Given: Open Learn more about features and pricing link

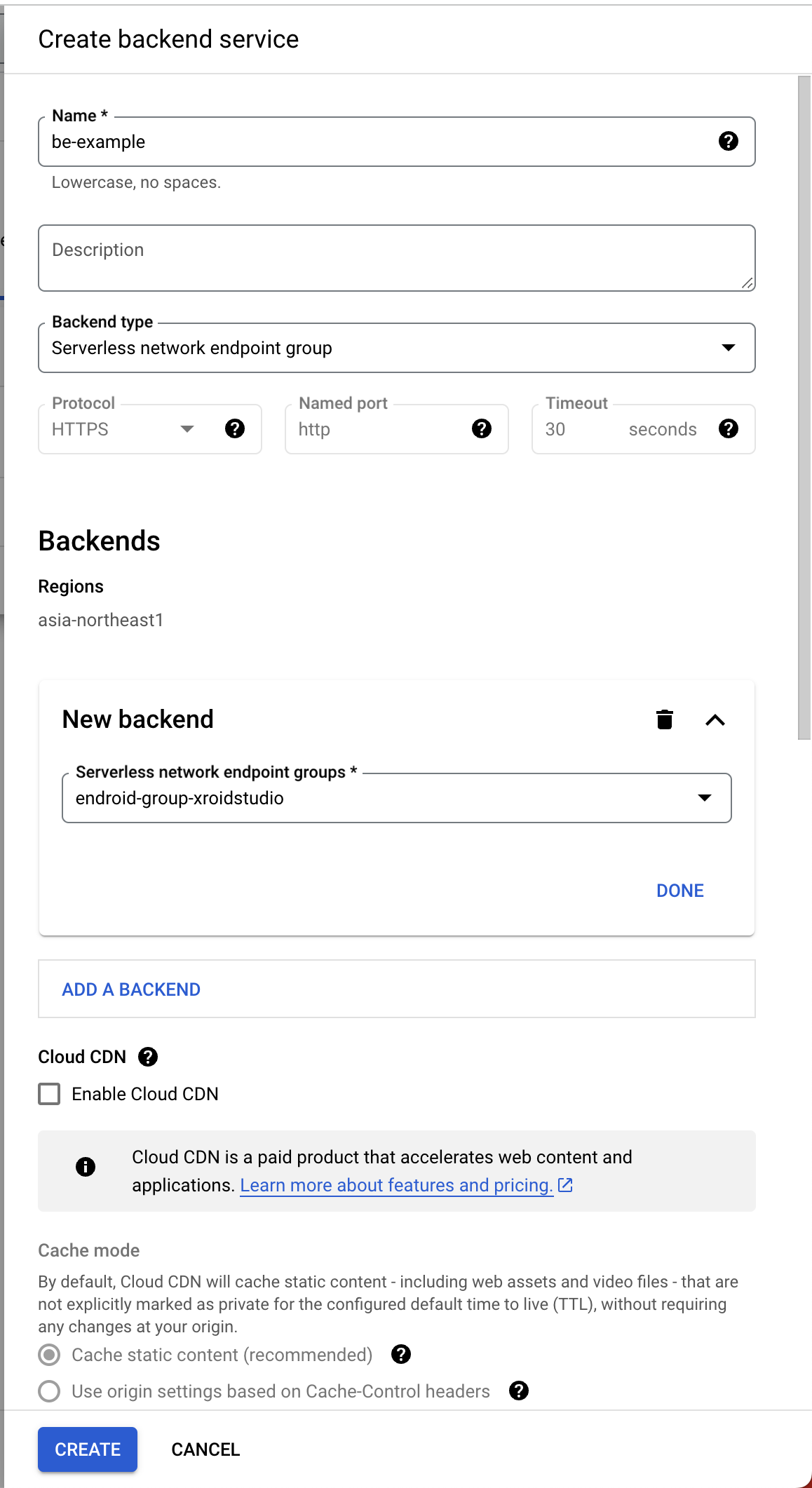Looking at the screenshot, I should [397, 1185].
